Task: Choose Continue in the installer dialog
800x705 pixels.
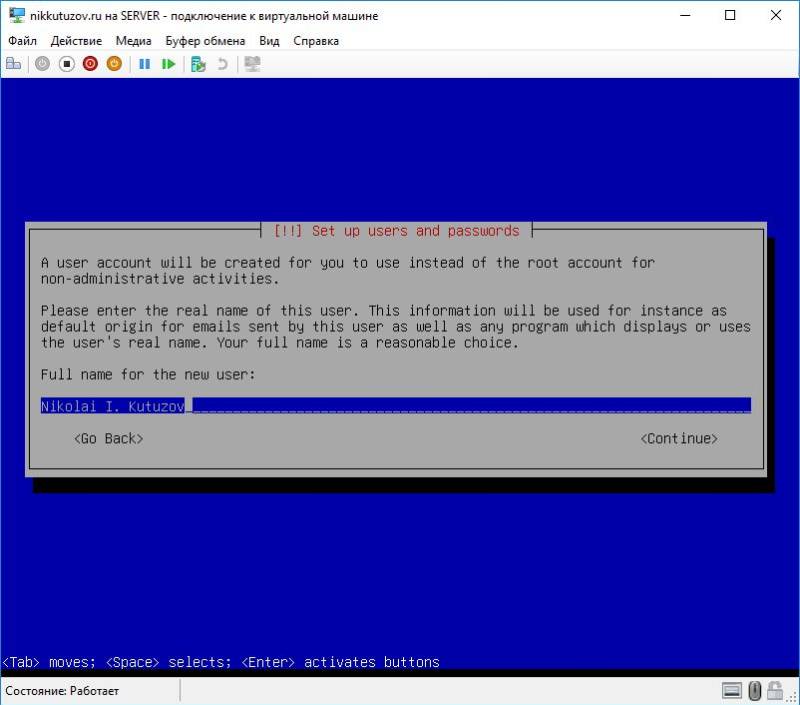Action: tap(680, 438)
